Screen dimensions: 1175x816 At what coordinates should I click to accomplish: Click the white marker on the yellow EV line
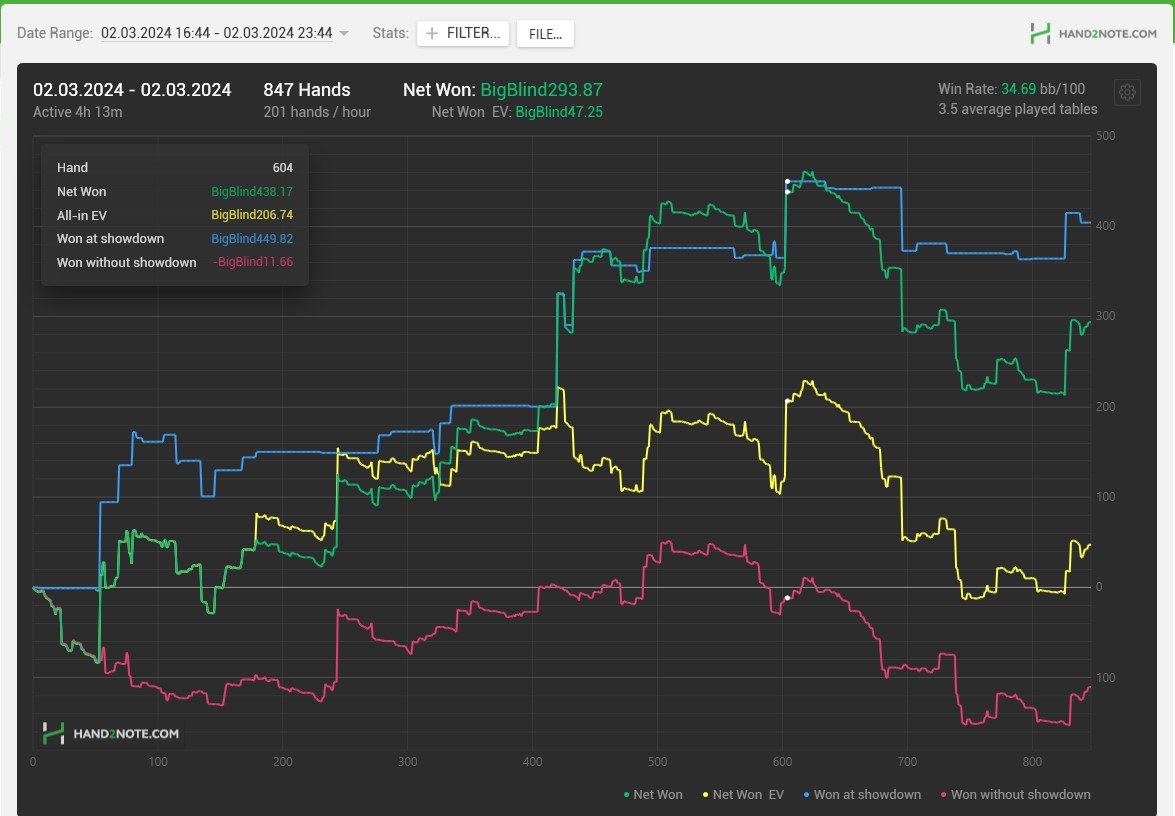point(787,402)
